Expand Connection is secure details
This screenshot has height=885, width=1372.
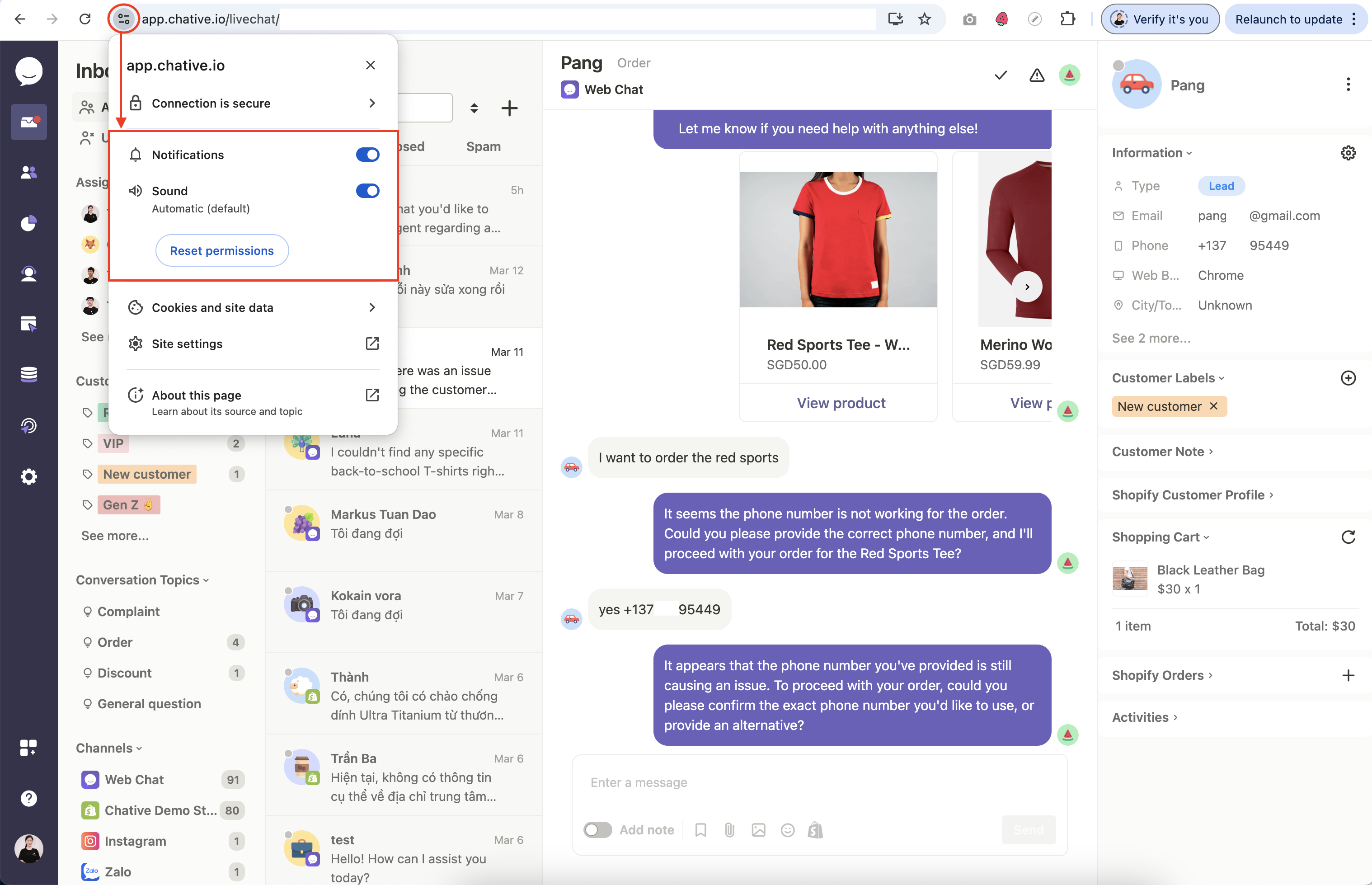253,104
